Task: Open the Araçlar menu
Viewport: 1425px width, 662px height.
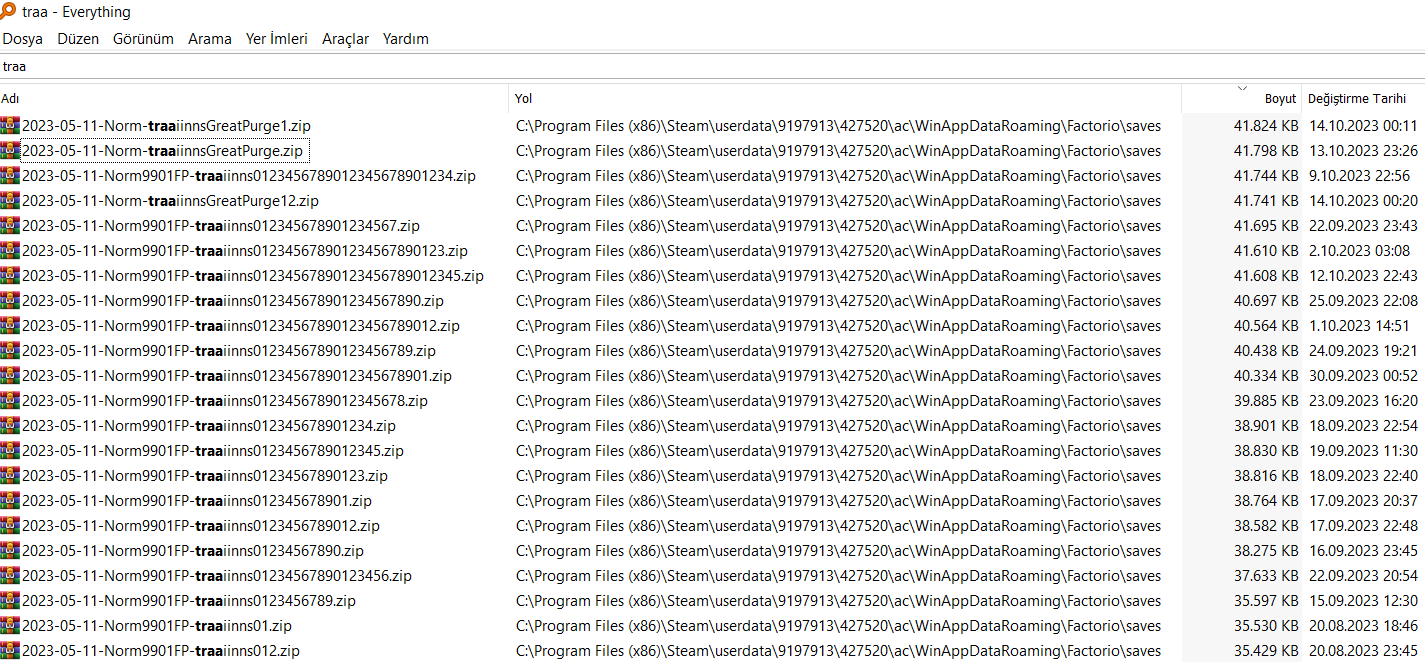Action: pos(346,39)
